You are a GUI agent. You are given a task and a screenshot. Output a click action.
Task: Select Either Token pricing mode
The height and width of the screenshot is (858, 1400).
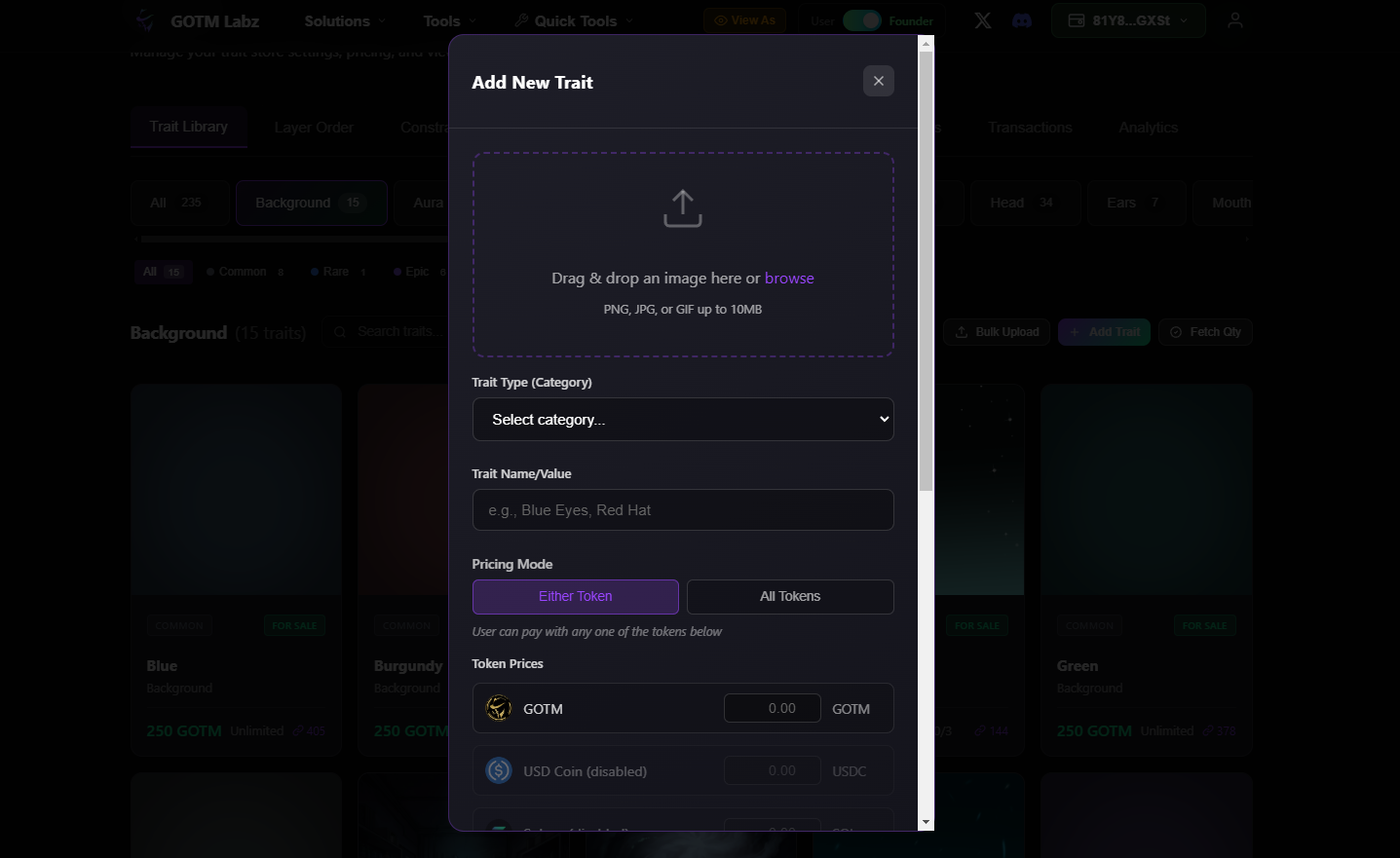[575, 597]
